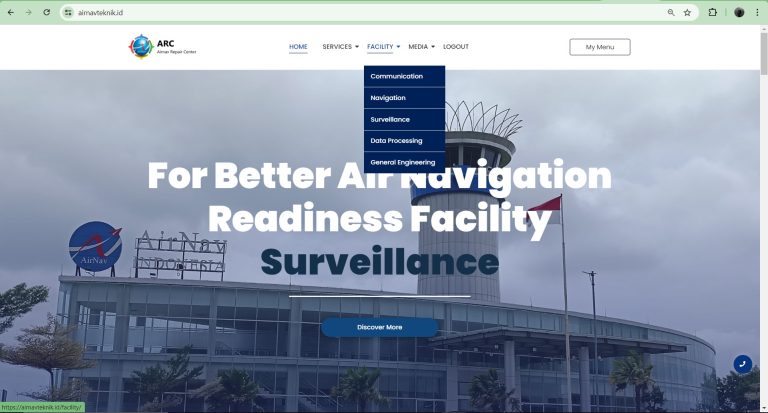Image resolution: width=768 pixels, height=413 pixels.
Task: Reload the page with the refresh icon
Action: point(47,12)
